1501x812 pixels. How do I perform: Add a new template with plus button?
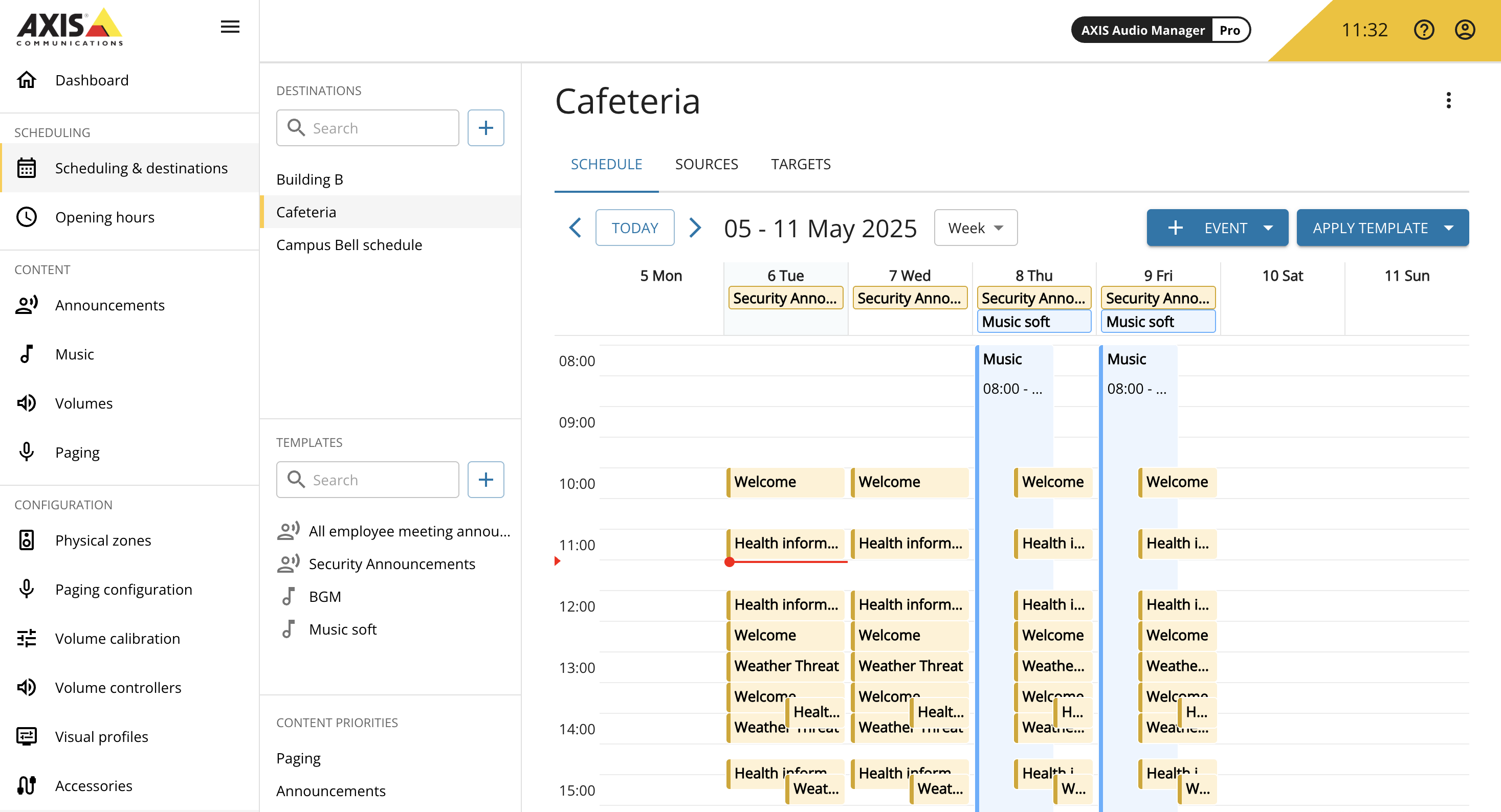coord(486,480)
